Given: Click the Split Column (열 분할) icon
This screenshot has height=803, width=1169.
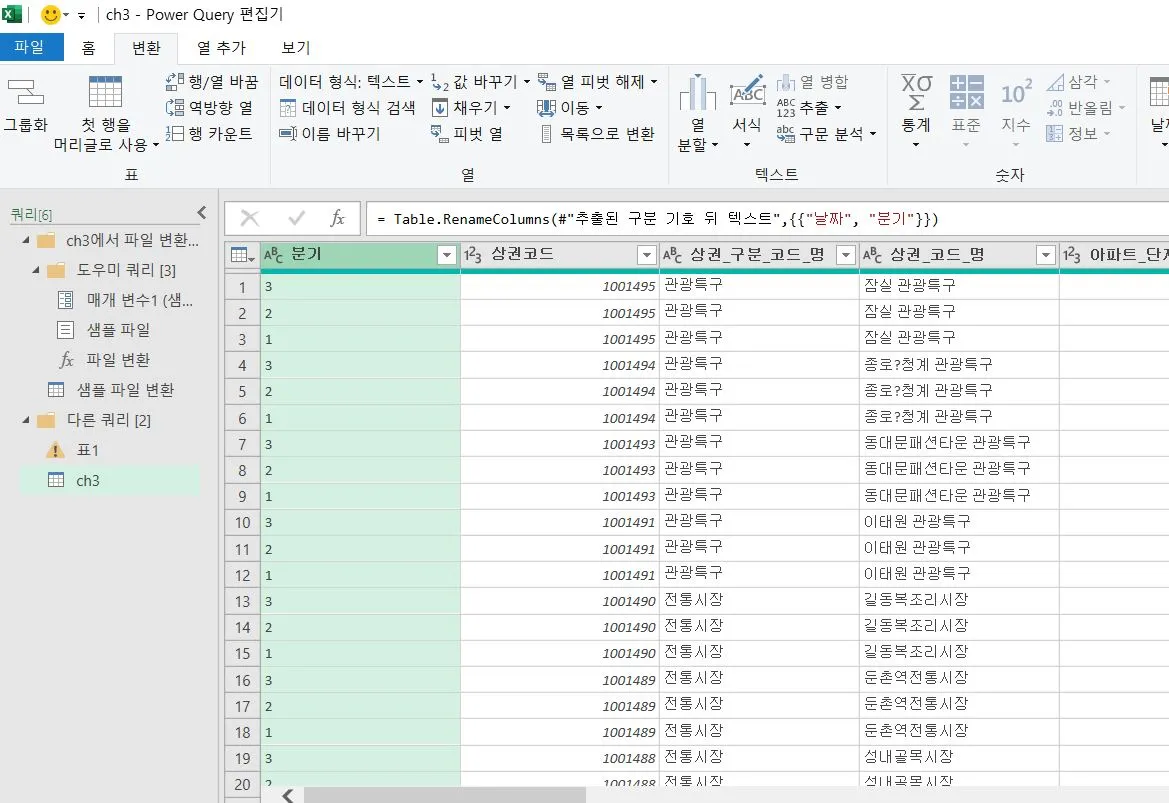Looking at the screenshot, I should tap(698, 92).
